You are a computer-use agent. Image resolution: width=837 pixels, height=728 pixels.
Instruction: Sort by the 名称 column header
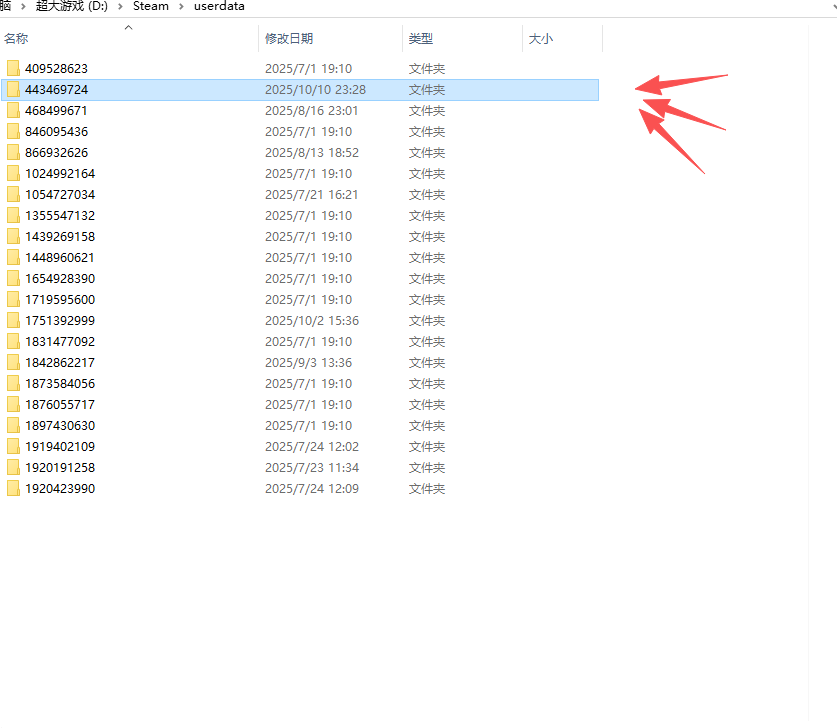coord(16,39)
